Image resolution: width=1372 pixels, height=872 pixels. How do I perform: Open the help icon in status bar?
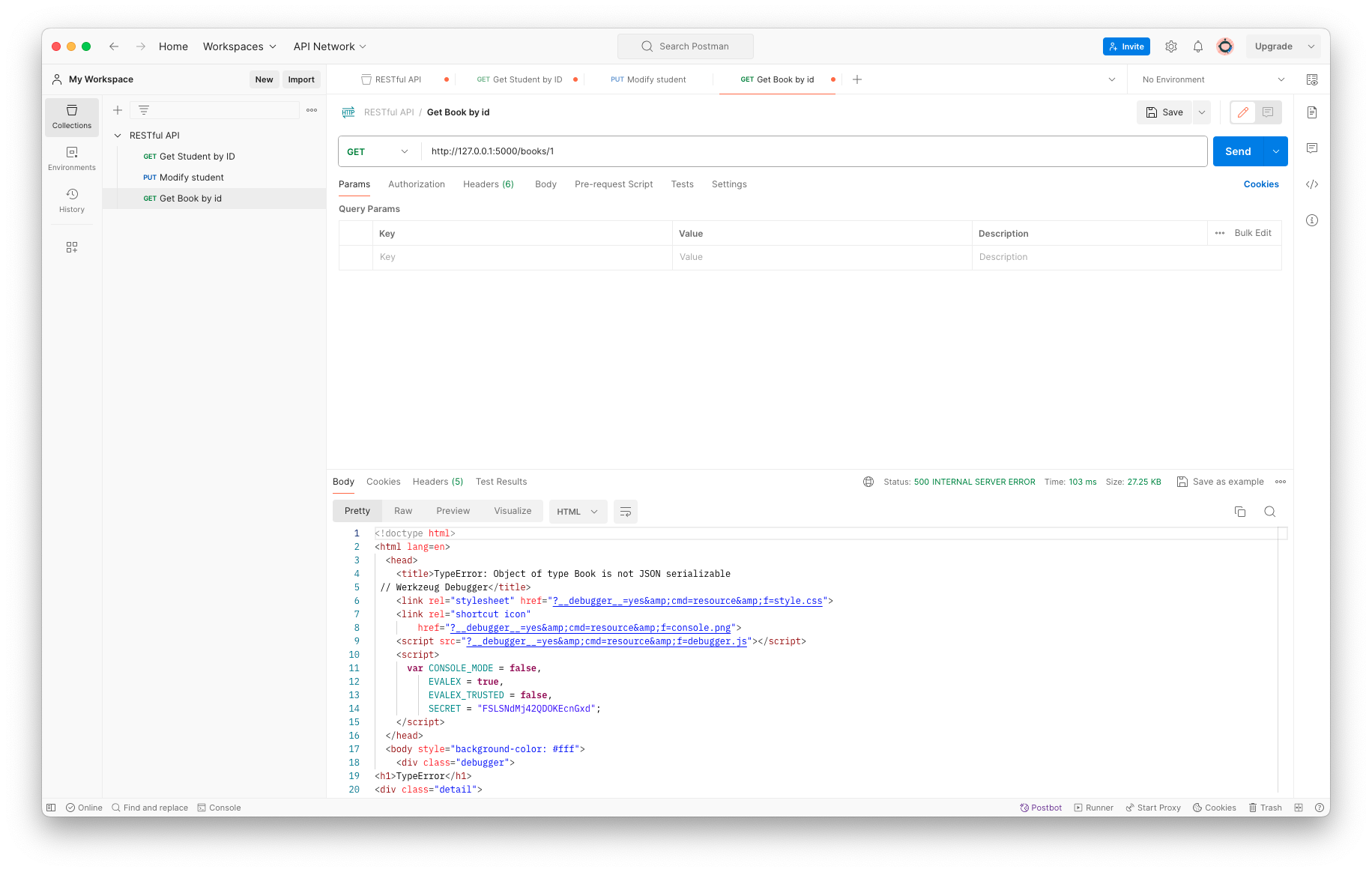pyautogui.click(x=1319, y=808)
